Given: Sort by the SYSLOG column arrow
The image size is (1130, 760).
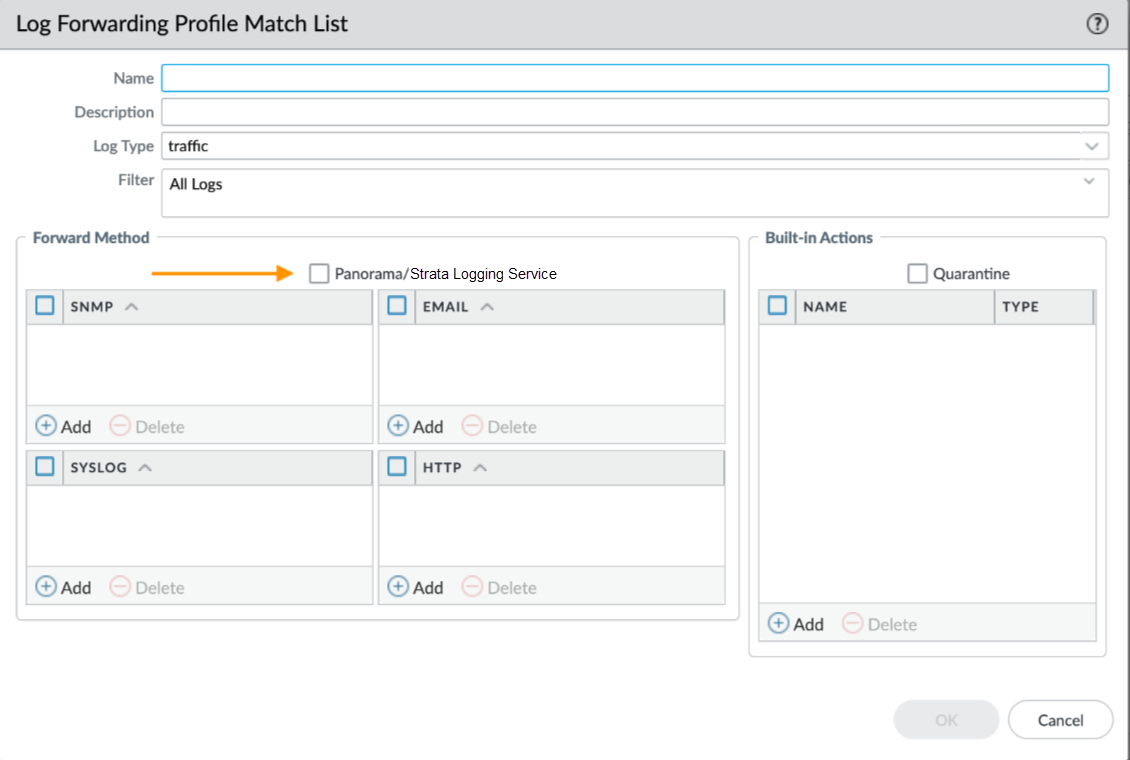Looking at the screenshot, I should [x=145, y=467].
